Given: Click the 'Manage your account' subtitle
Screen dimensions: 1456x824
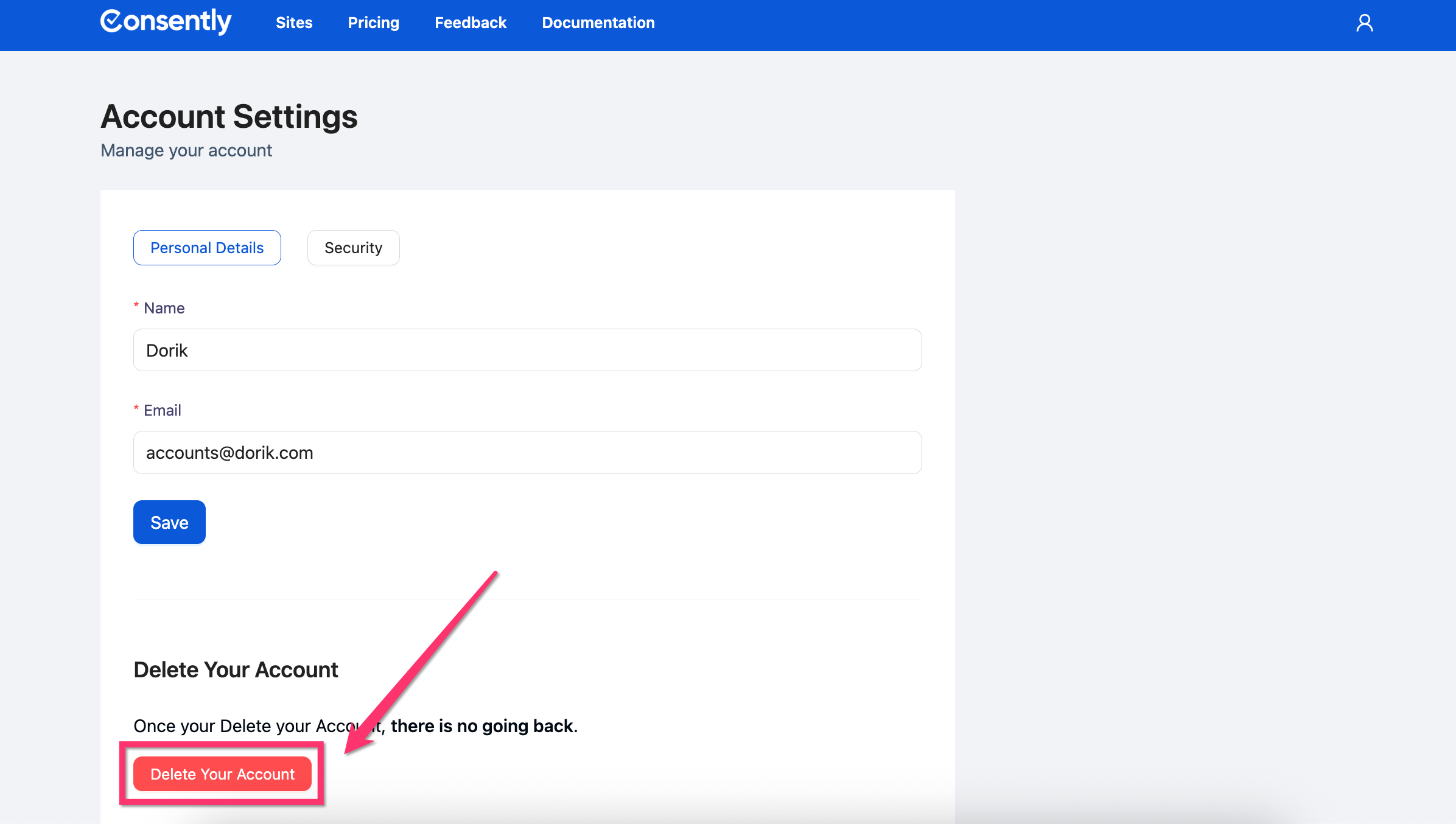Looking at the screenshot, I should pyautogui.click(x=186, y=150).
